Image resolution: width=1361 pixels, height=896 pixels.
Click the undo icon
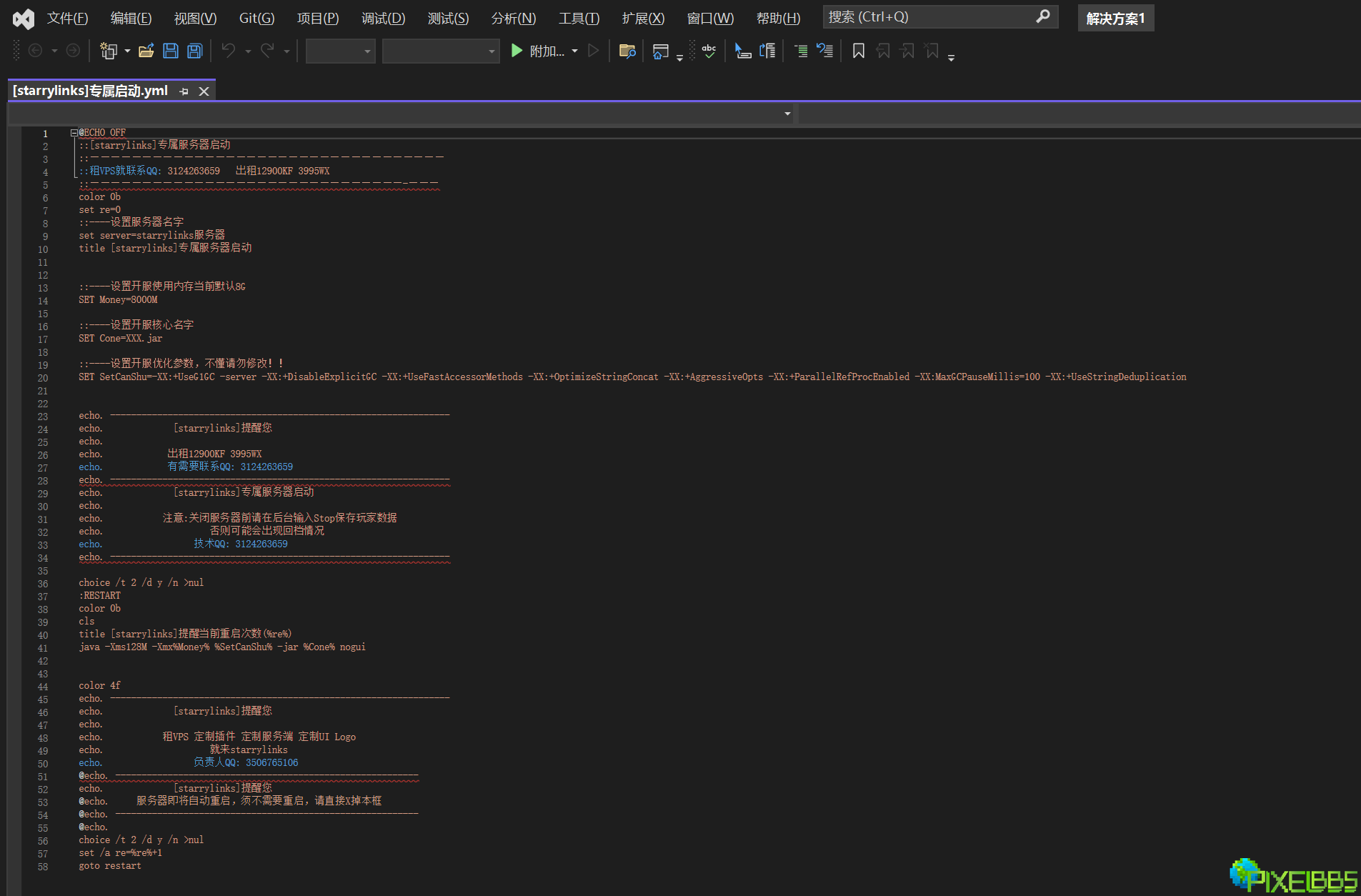coord(229,51)
